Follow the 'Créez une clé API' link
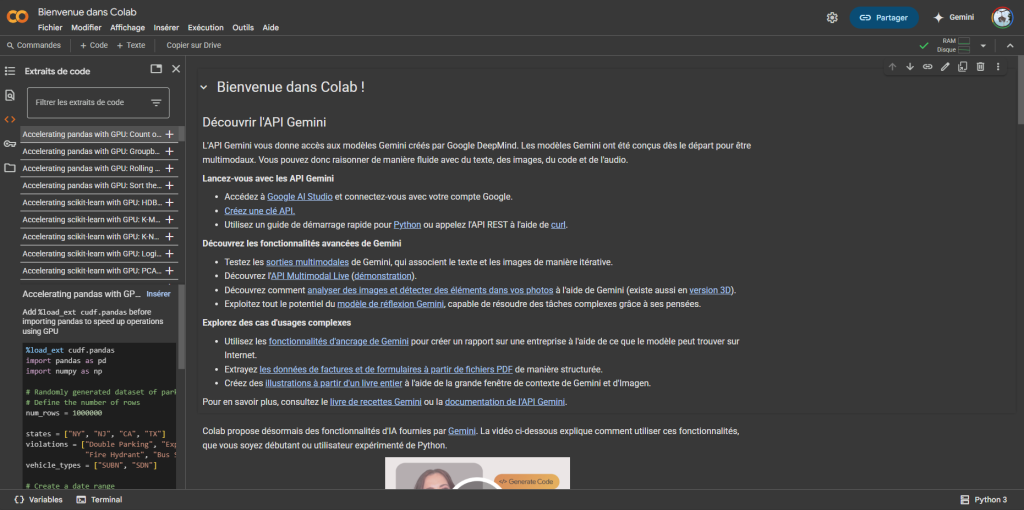This screenshot has height=510, width=1024. [260, 210]
